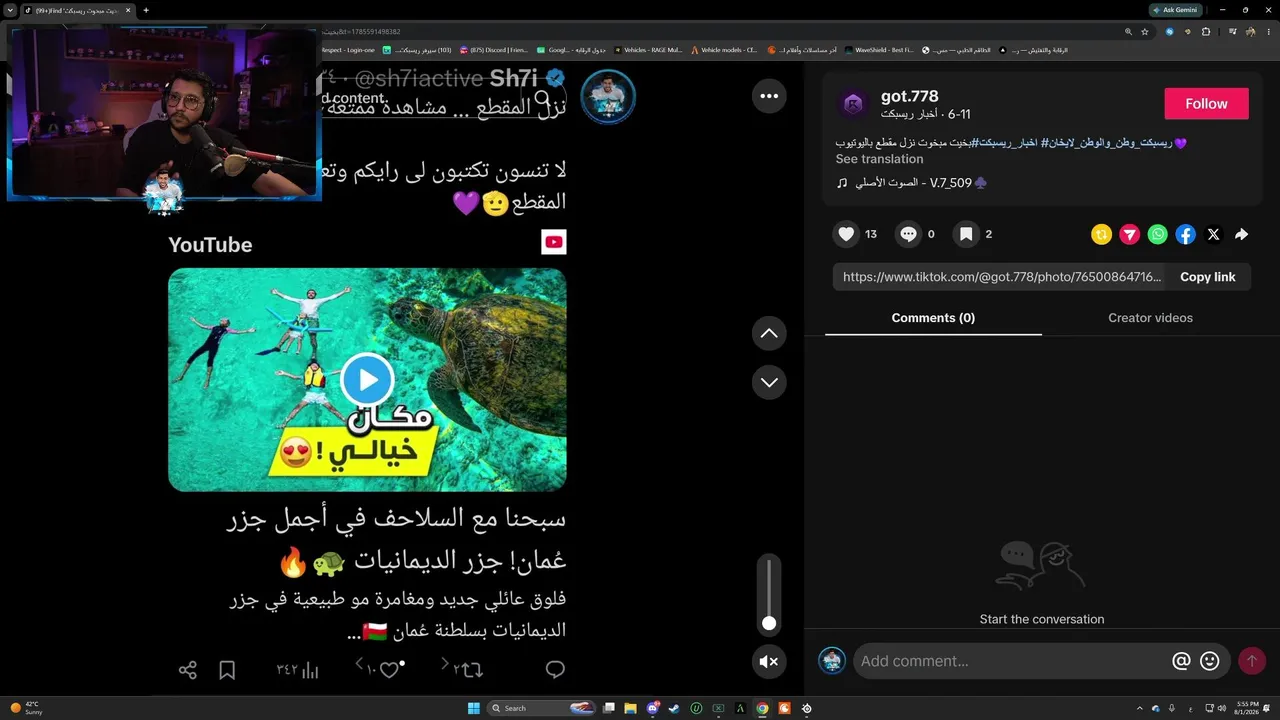The width and height of the screenshot is (1280, 720).
Task: Open comments via the speech bubble icon
Action: click(x=908, y=234)
